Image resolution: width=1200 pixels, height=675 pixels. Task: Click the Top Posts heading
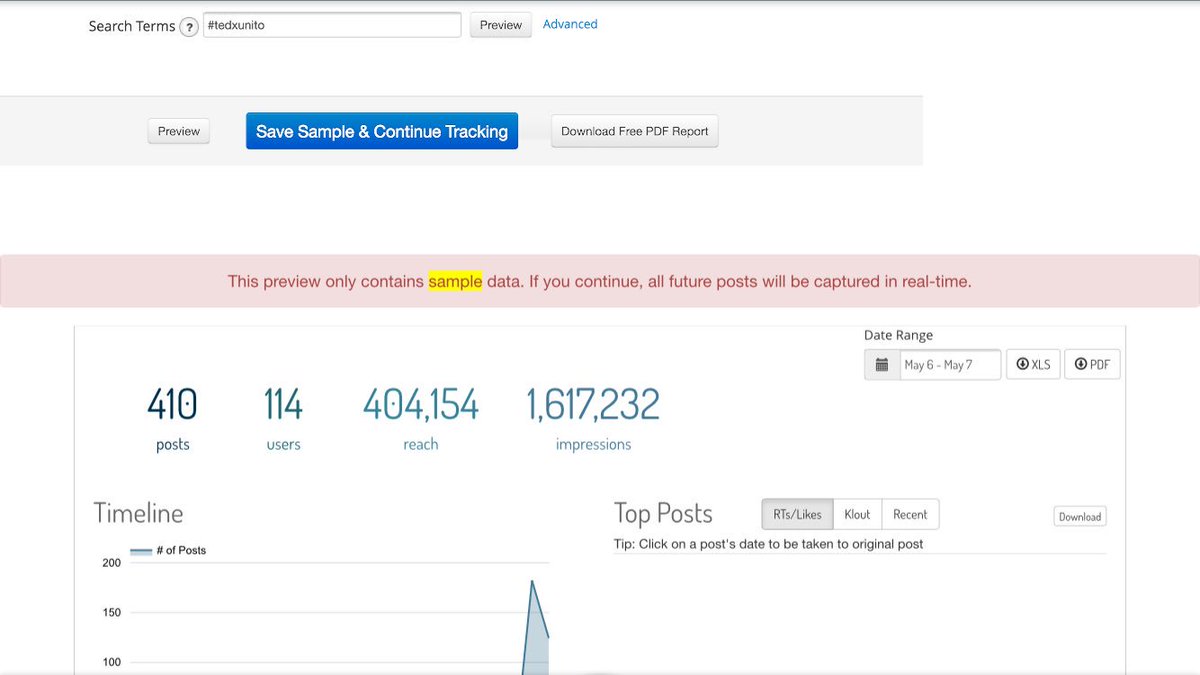click(x=663, y=513)
